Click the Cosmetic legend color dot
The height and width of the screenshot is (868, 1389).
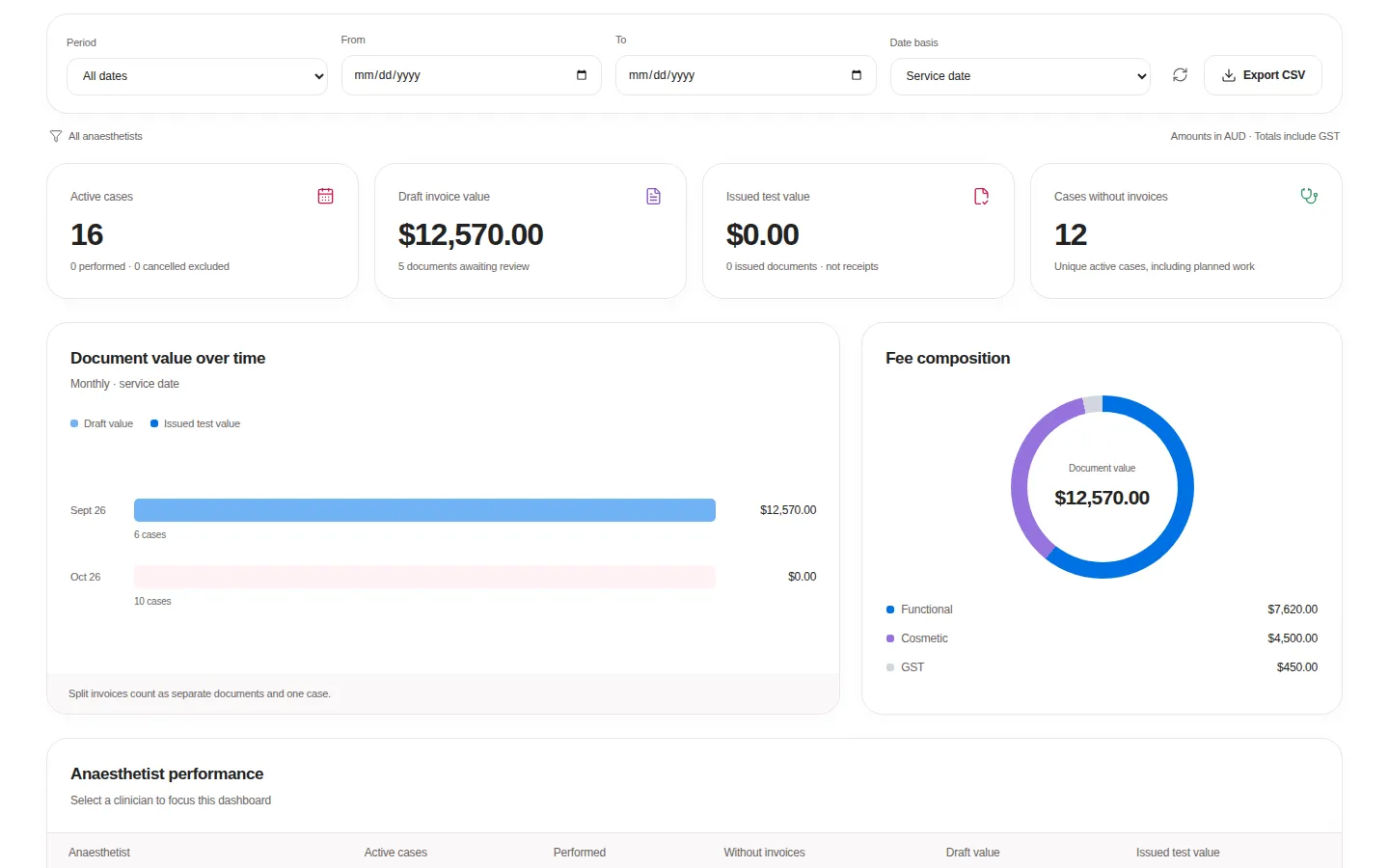pyautogui.click(x=890, y=638)
